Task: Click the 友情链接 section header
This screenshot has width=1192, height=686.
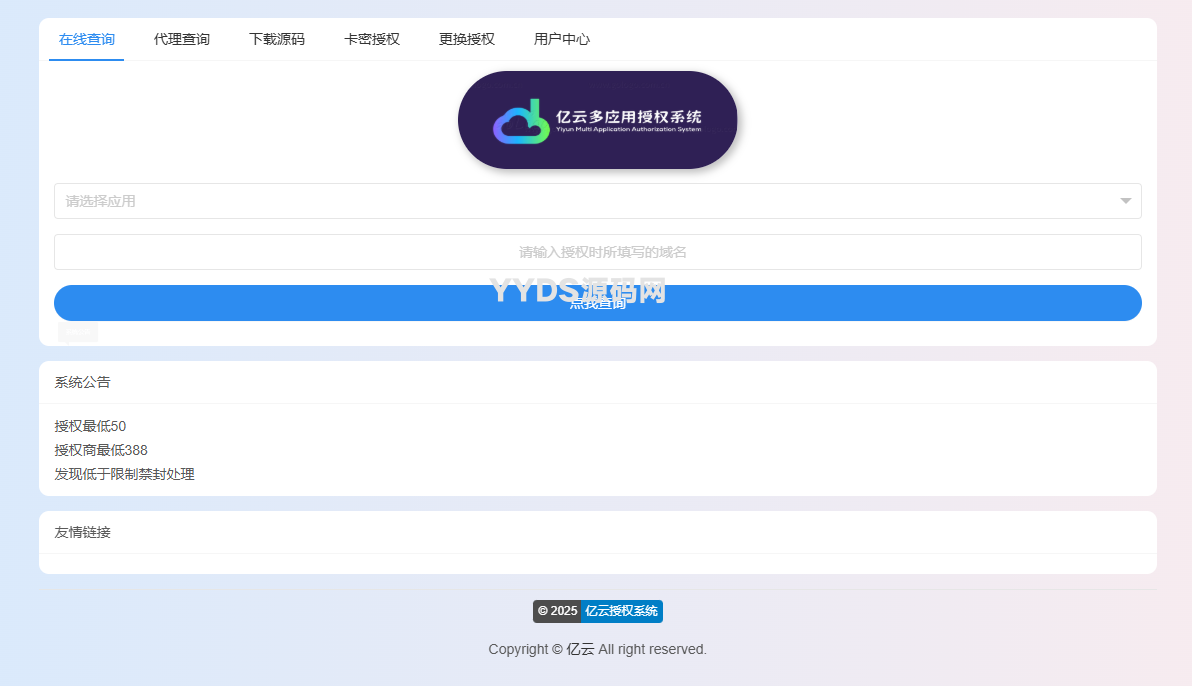Action: 81,531
